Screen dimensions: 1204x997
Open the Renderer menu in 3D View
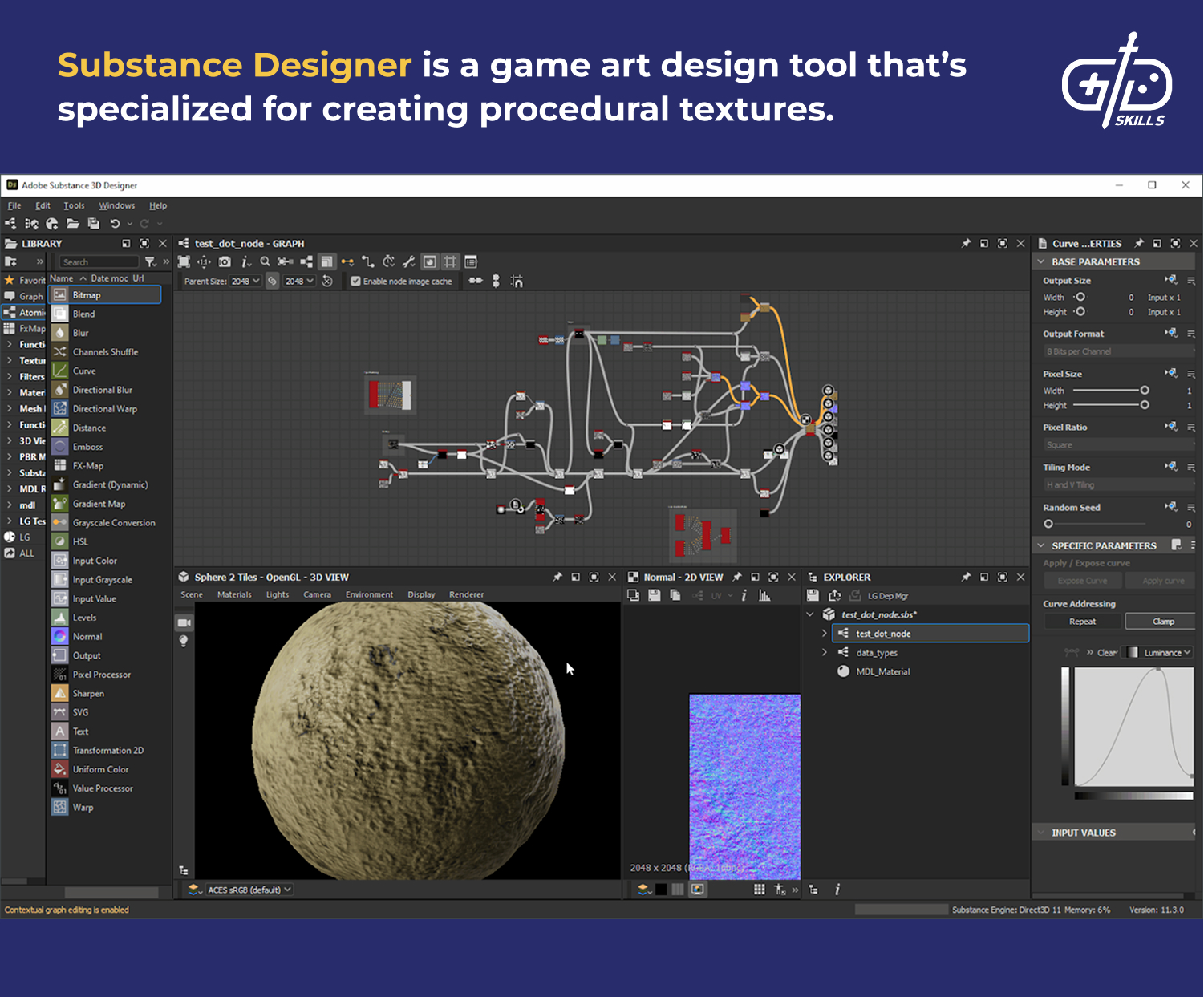pyautogui.click(x=466, y=594)
